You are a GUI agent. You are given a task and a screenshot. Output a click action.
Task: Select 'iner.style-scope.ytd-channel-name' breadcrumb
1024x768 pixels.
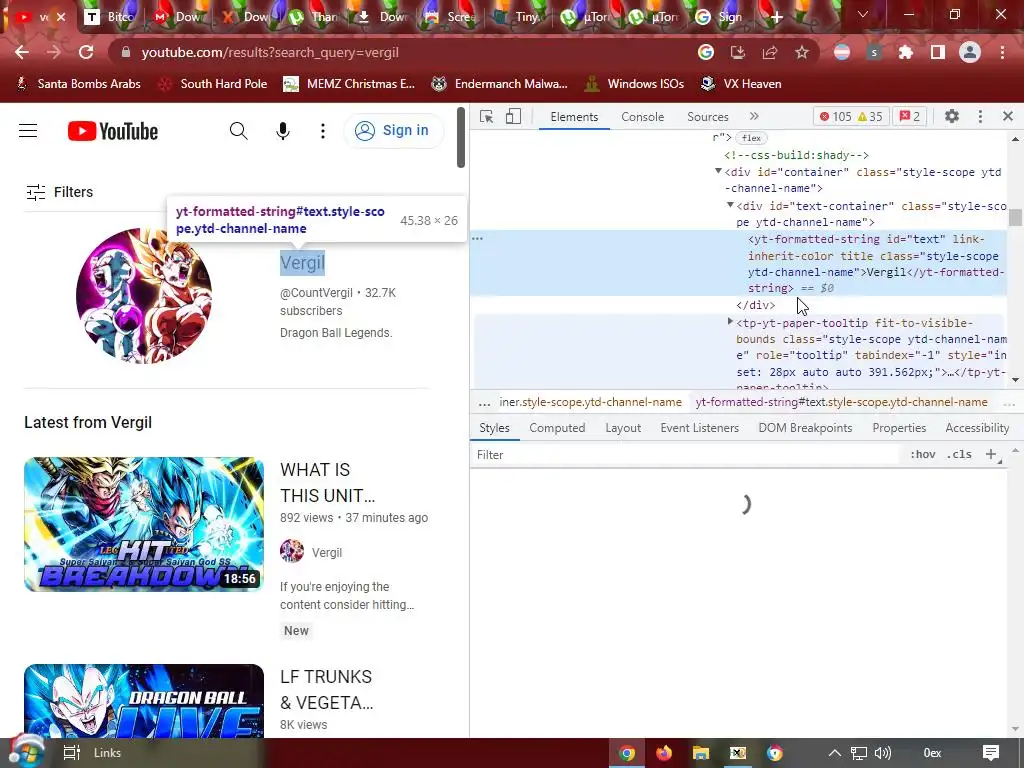[x=590, y=402]
